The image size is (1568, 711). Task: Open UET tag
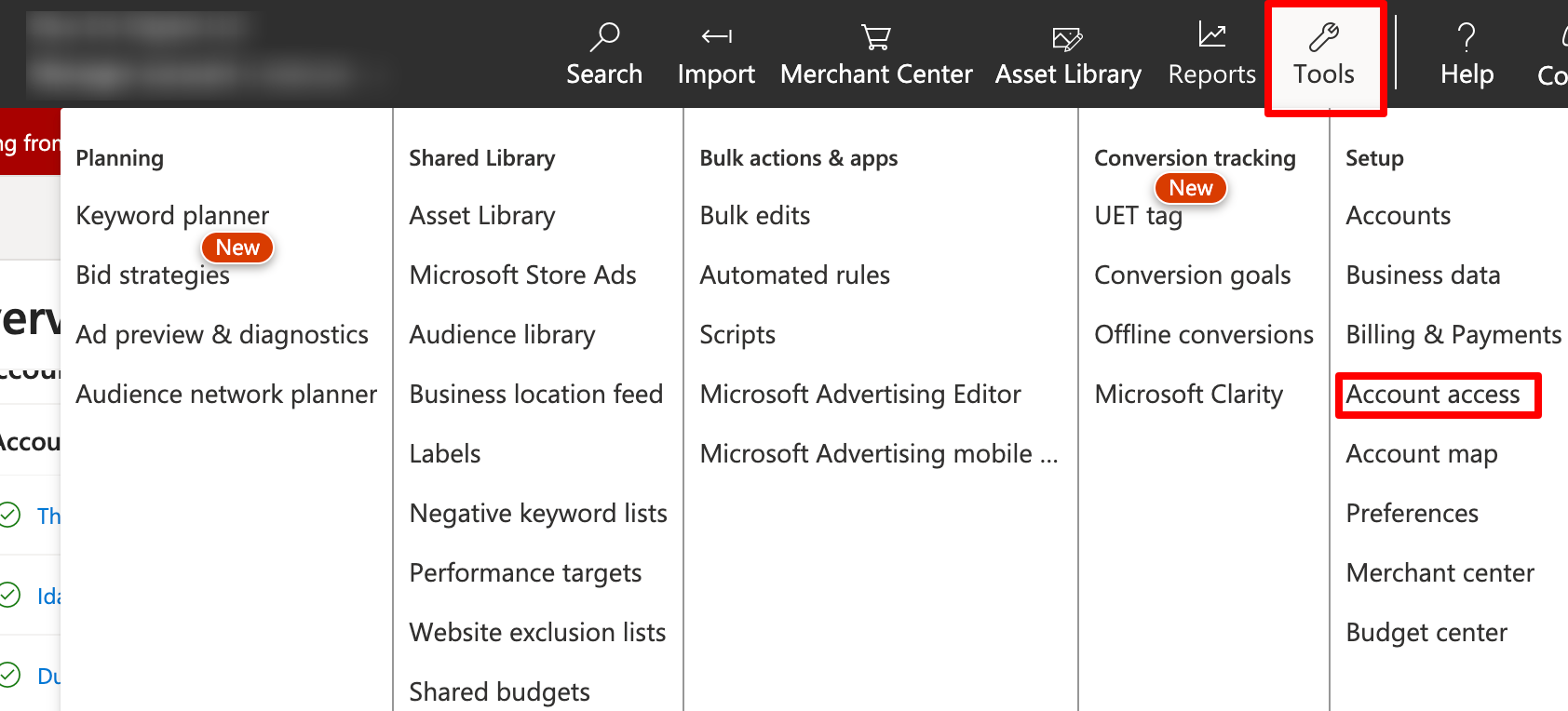pos(1138,216)
